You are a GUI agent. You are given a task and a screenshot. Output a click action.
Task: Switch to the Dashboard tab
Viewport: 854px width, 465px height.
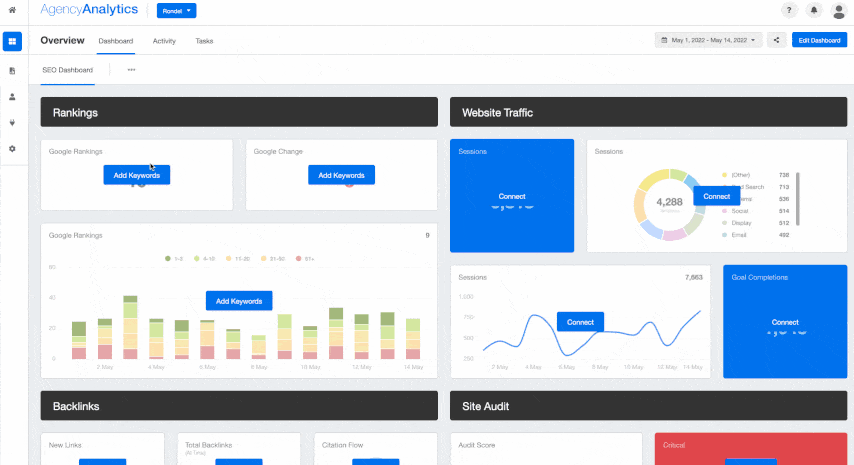tap(115, 41)
